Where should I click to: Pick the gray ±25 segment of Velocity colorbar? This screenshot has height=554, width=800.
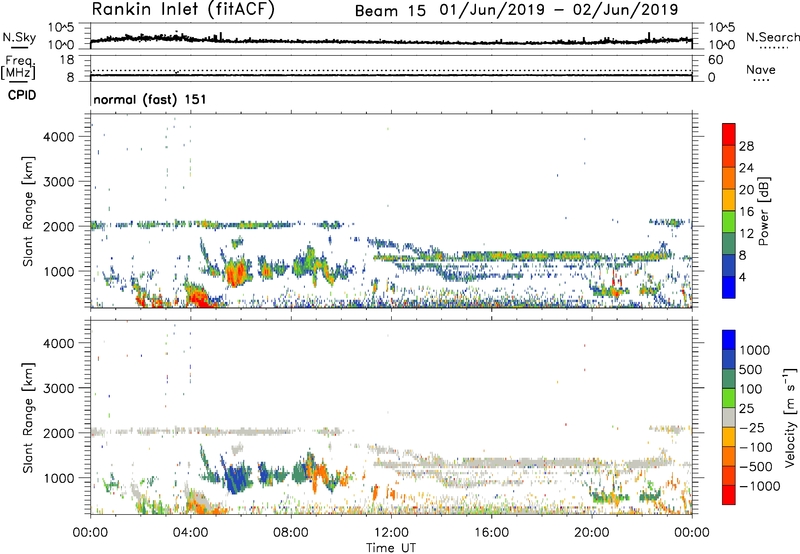(x=729, y=417)
